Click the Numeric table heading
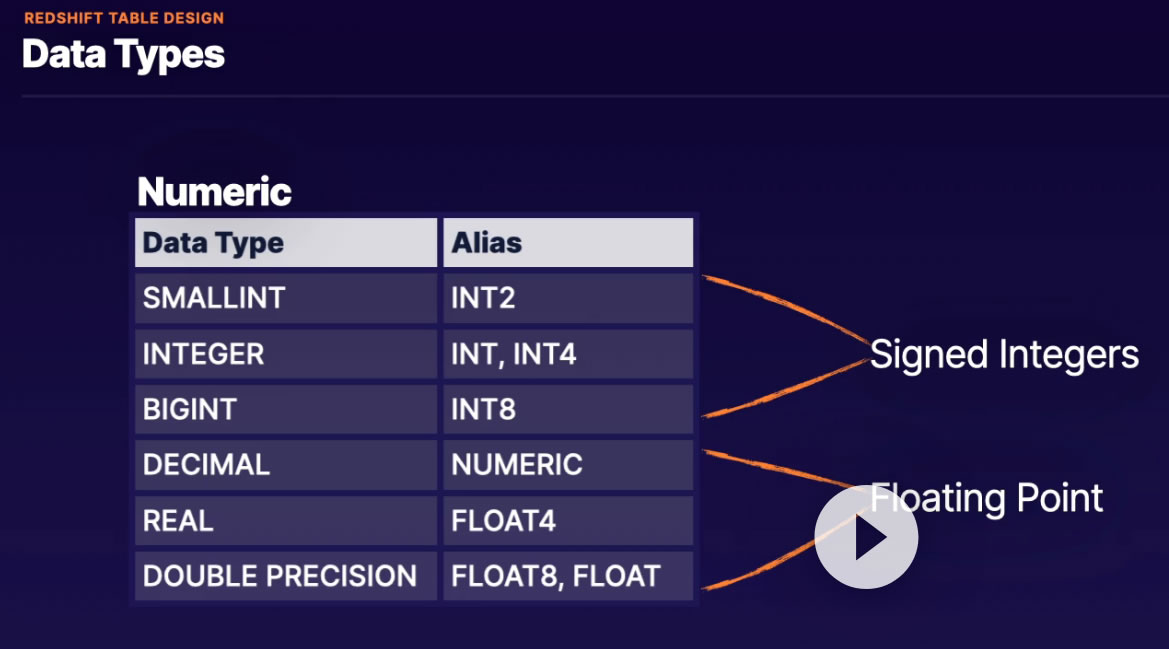Image resolution: width=1169 pixels, height=649 pixels. coord(214,191)
